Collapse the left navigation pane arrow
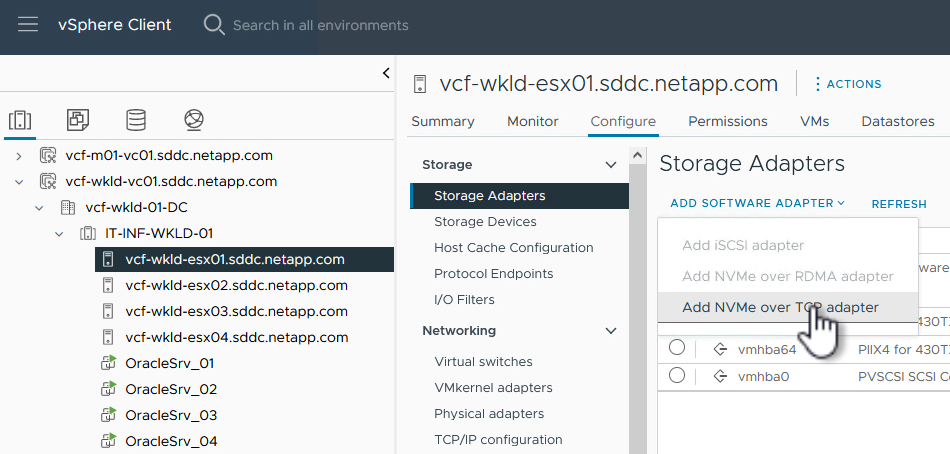 point(386,73)
